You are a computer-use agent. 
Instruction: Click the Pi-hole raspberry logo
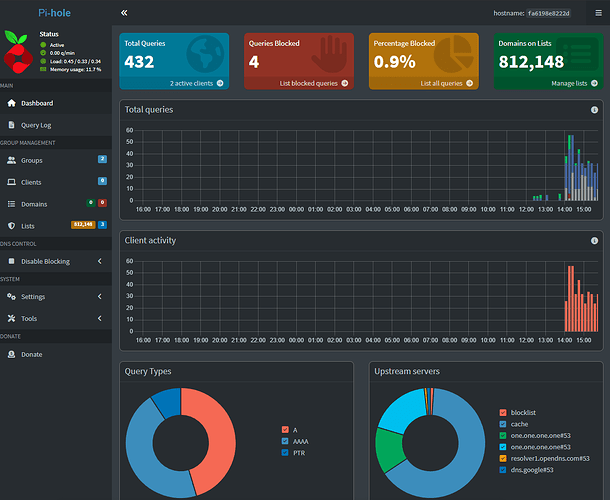click(x=20, y=54)
